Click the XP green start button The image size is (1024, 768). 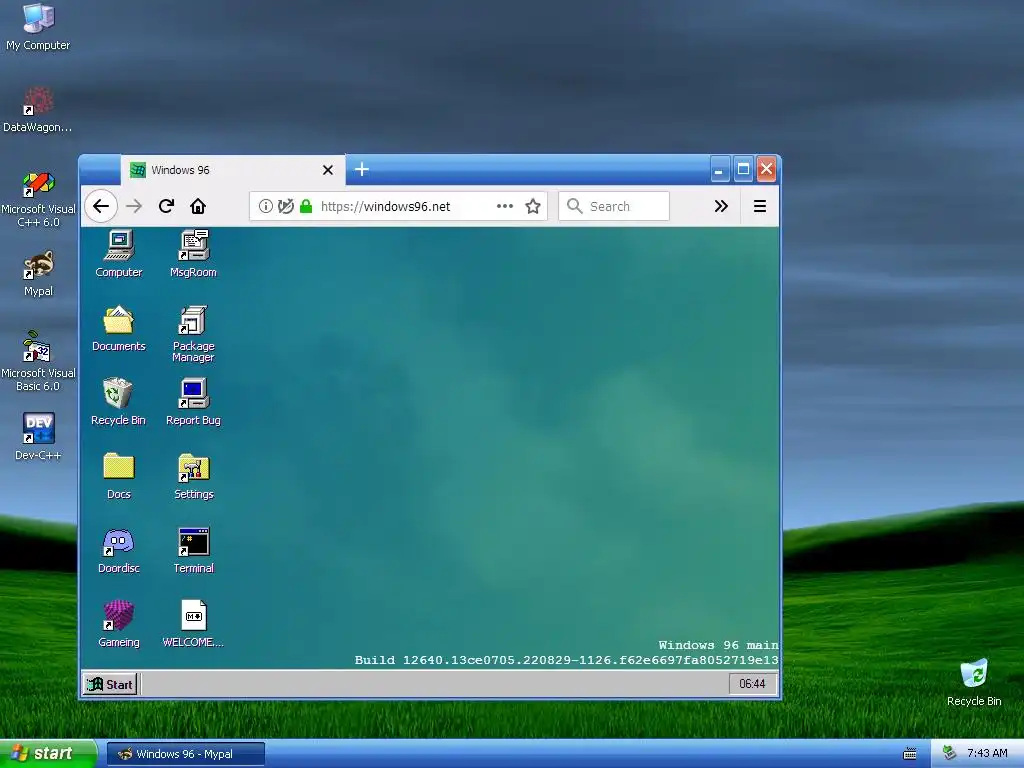47,754
